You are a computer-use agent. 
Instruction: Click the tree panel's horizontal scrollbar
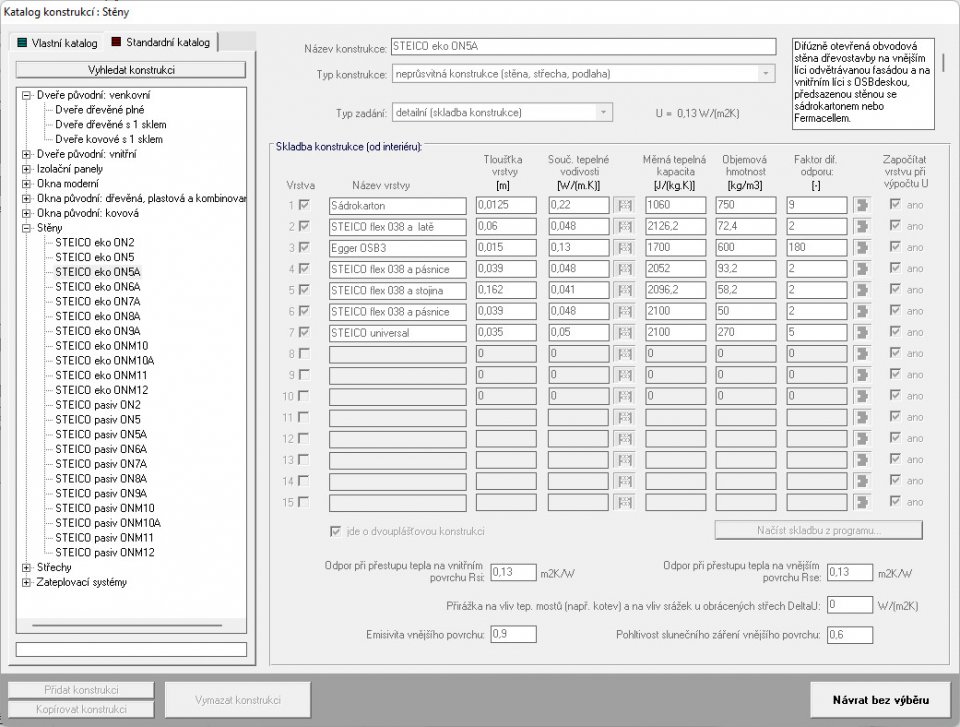pos(127,625)
